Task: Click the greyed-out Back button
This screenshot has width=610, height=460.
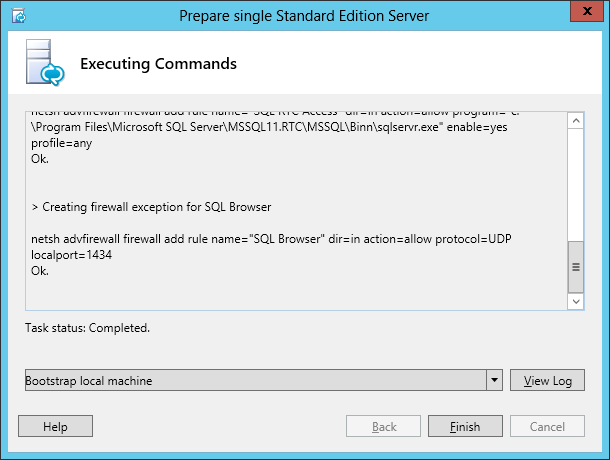Action: (383, 427)
